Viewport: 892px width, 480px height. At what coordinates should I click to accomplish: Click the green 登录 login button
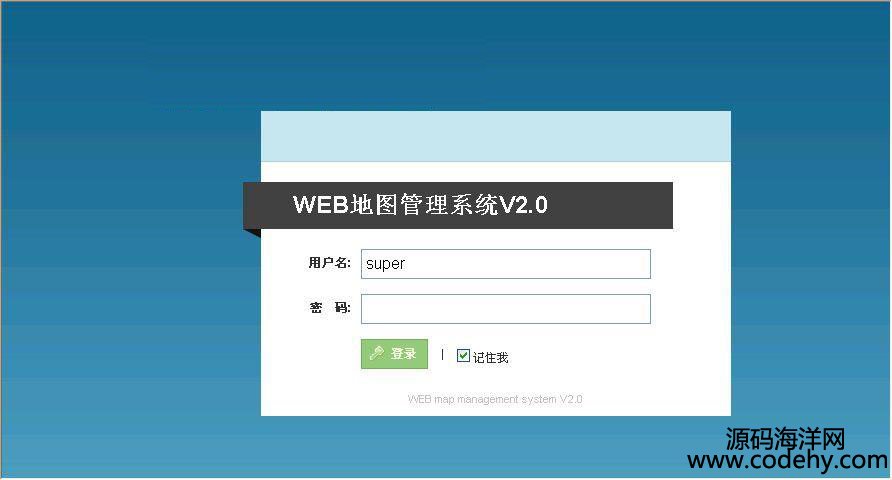(x=394, y=354)
